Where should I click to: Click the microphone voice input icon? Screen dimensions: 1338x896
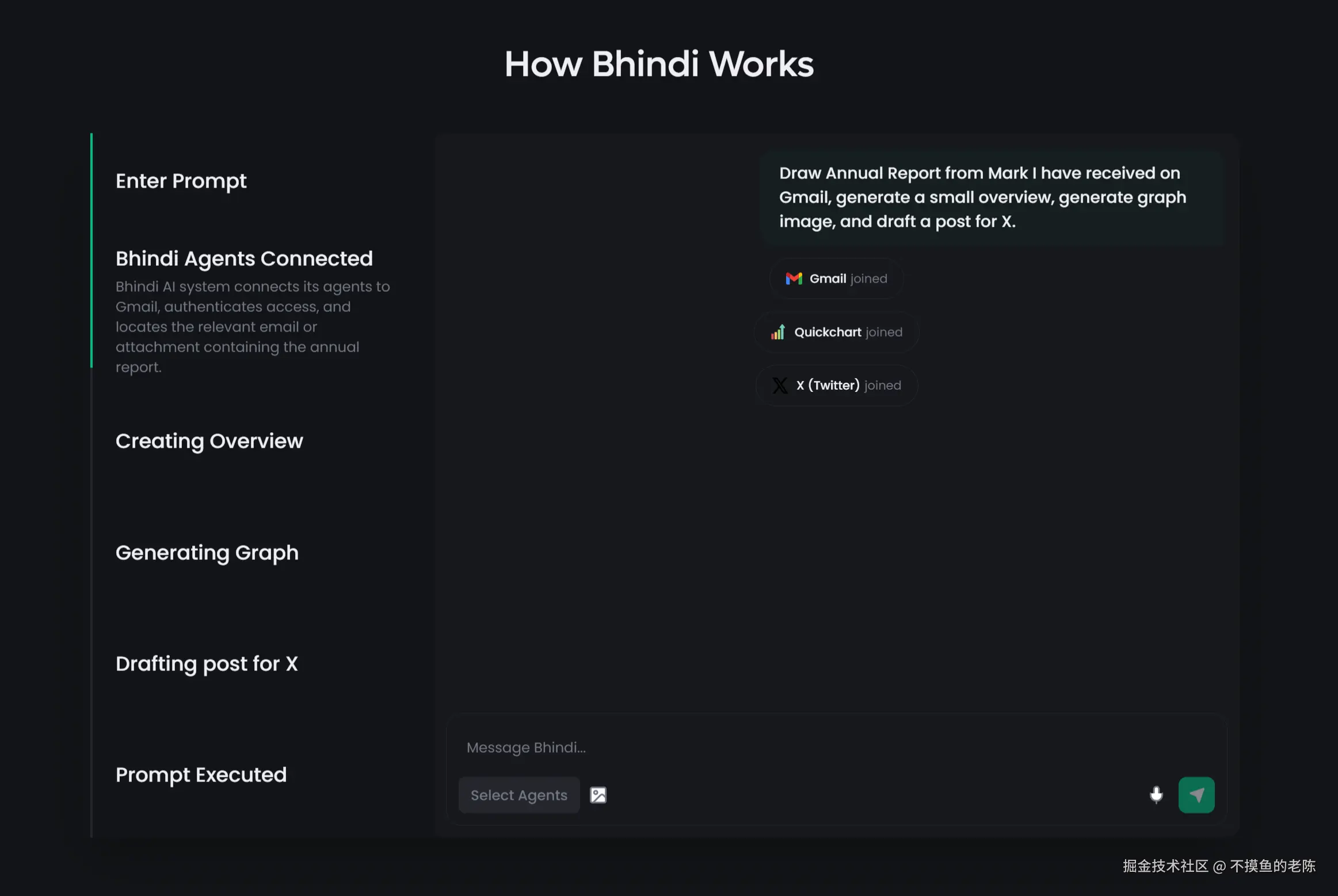1156,795
